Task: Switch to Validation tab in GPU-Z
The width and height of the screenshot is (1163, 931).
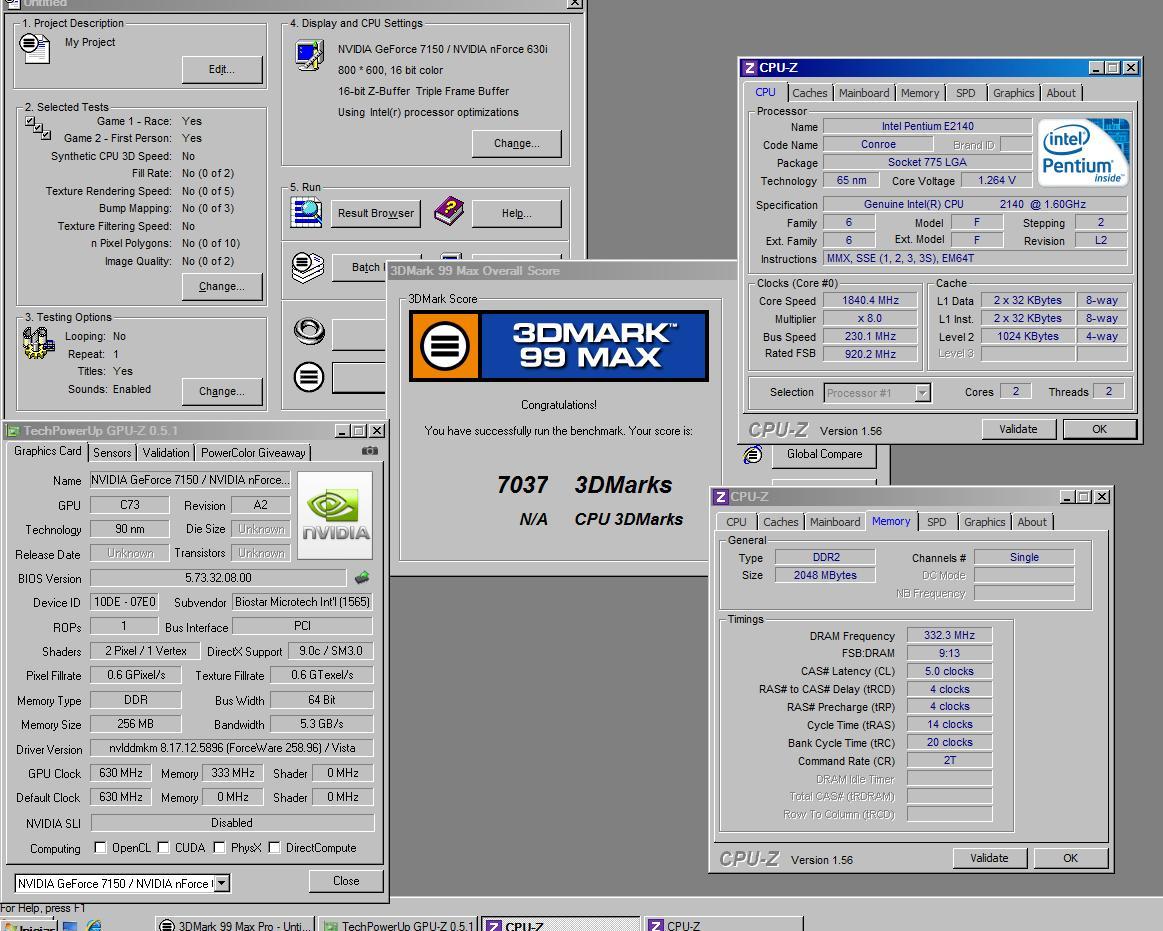Action: coord(165,453)
